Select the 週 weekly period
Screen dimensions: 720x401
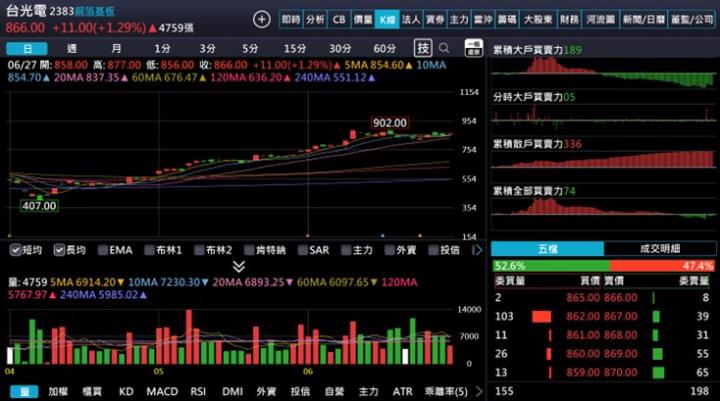click(x=72, y=48)
